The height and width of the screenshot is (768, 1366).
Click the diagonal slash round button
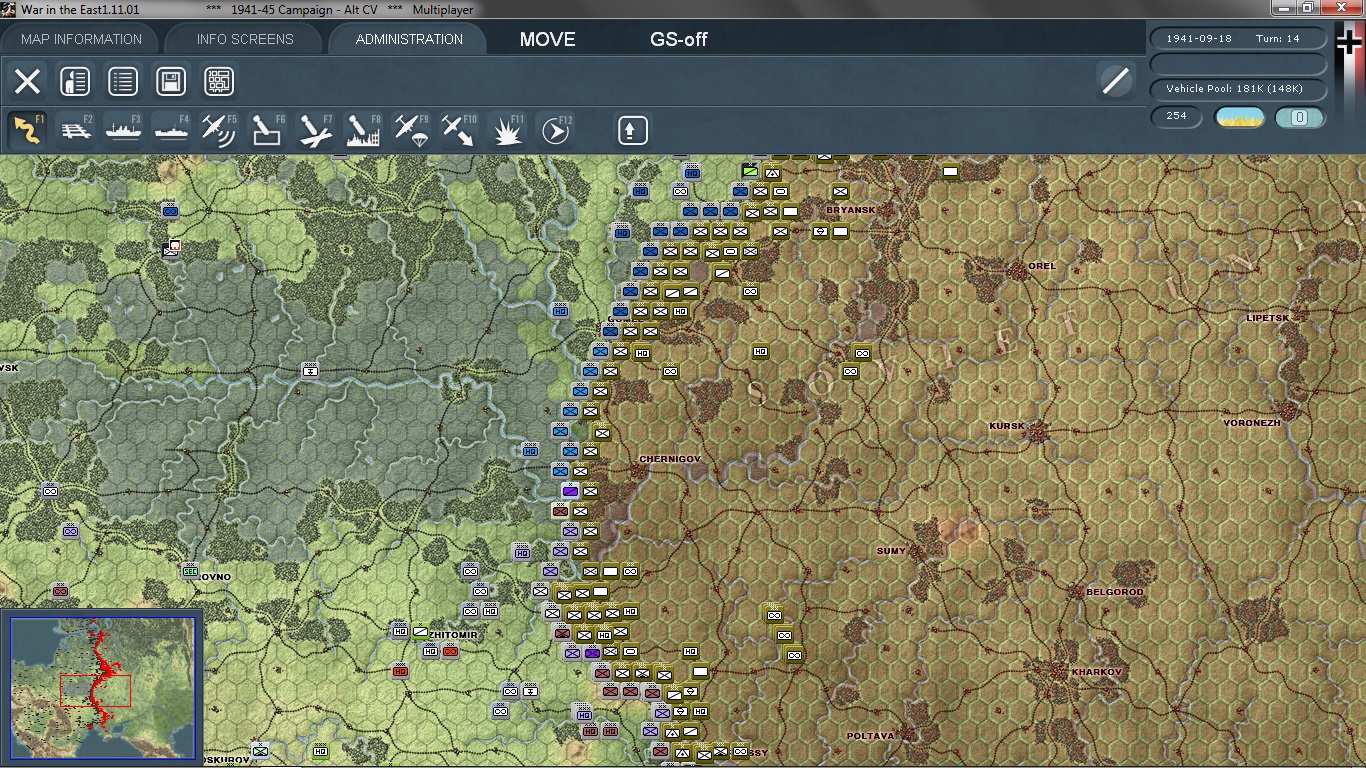[x=1115, y=81]
